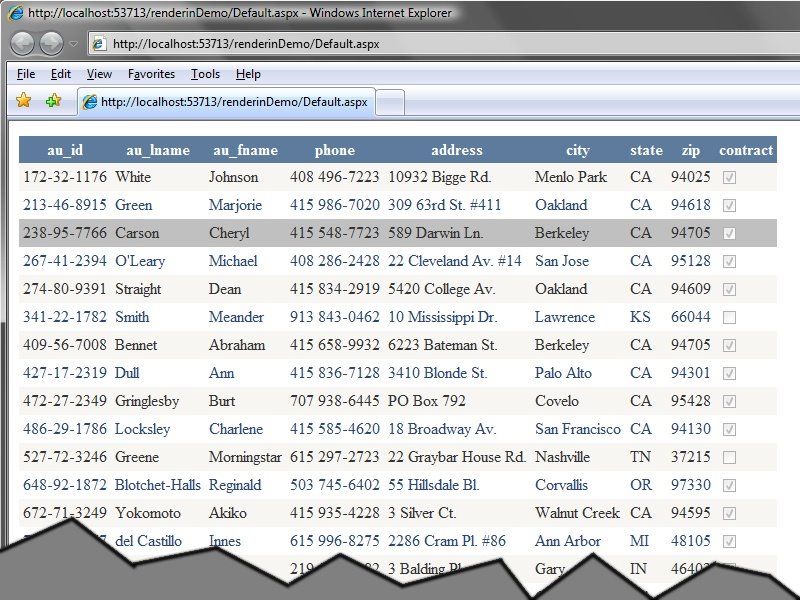800x600 pixels.
Task: Click the phone column header
Action: point(335,150)
